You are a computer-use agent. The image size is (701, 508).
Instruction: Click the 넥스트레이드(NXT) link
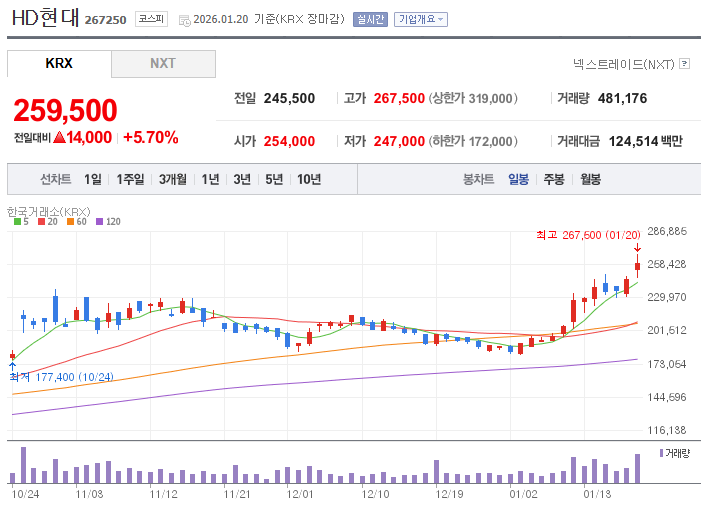pos(624,64)
